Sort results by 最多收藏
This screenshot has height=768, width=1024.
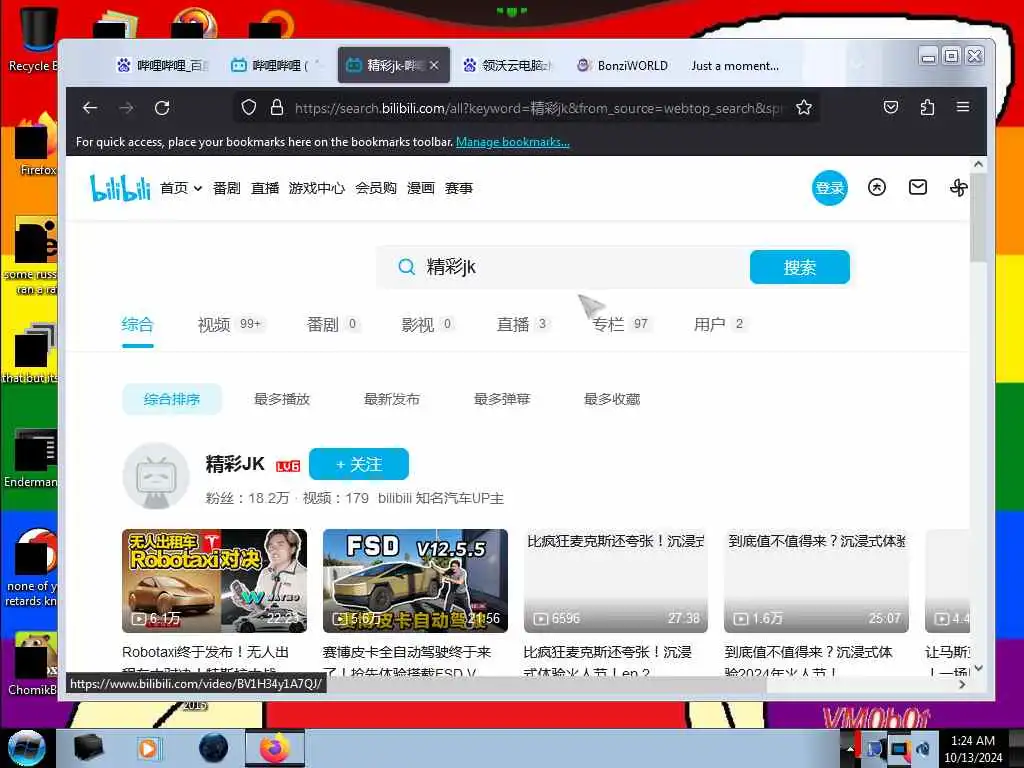pyautogui.click(x=611, y=399)
